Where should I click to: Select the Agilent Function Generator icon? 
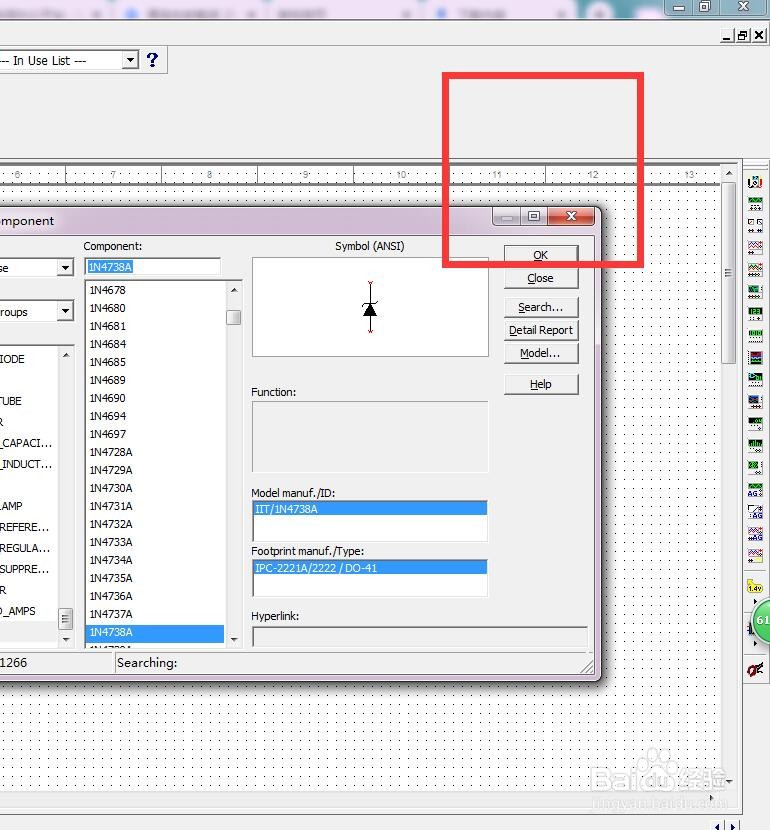[755, 489]
